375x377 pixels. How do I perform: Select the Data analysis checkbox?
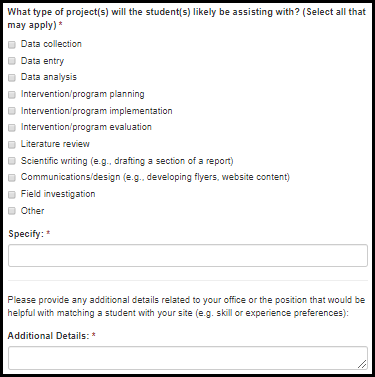point(12,78)
